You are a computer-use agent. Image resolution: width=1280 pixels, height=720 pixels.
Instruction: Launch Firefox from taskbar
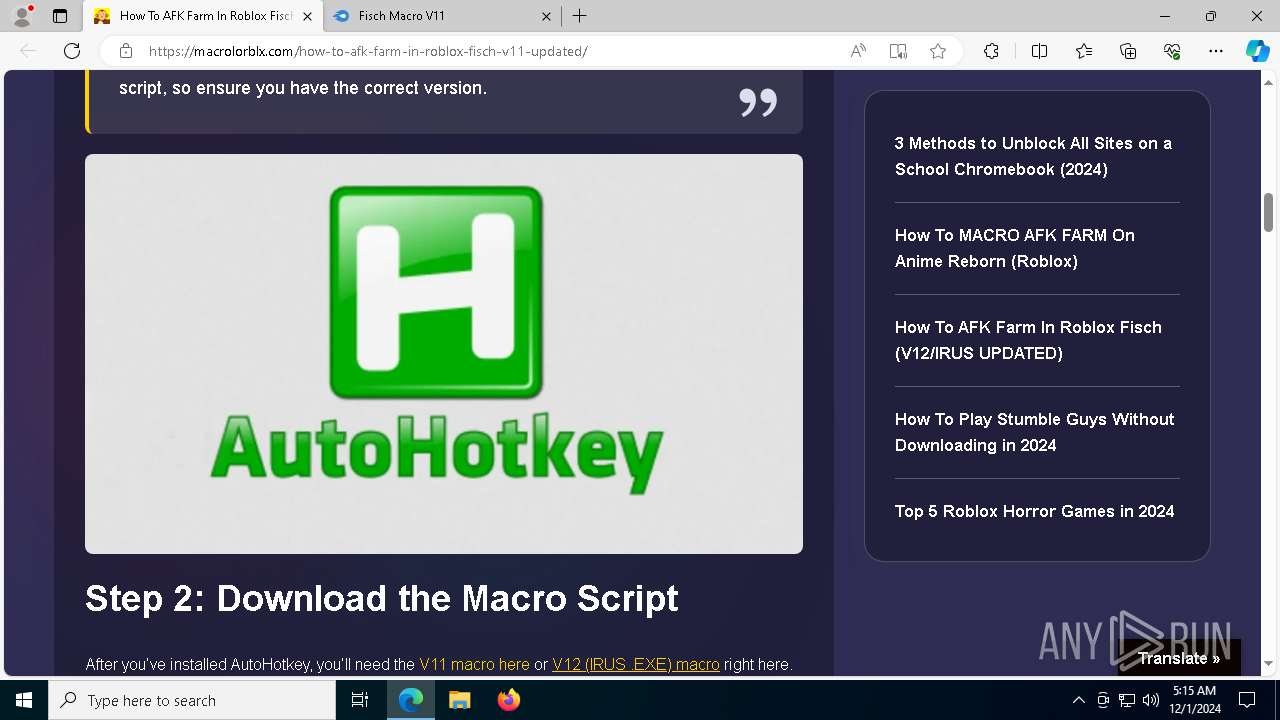click(508, 700)
